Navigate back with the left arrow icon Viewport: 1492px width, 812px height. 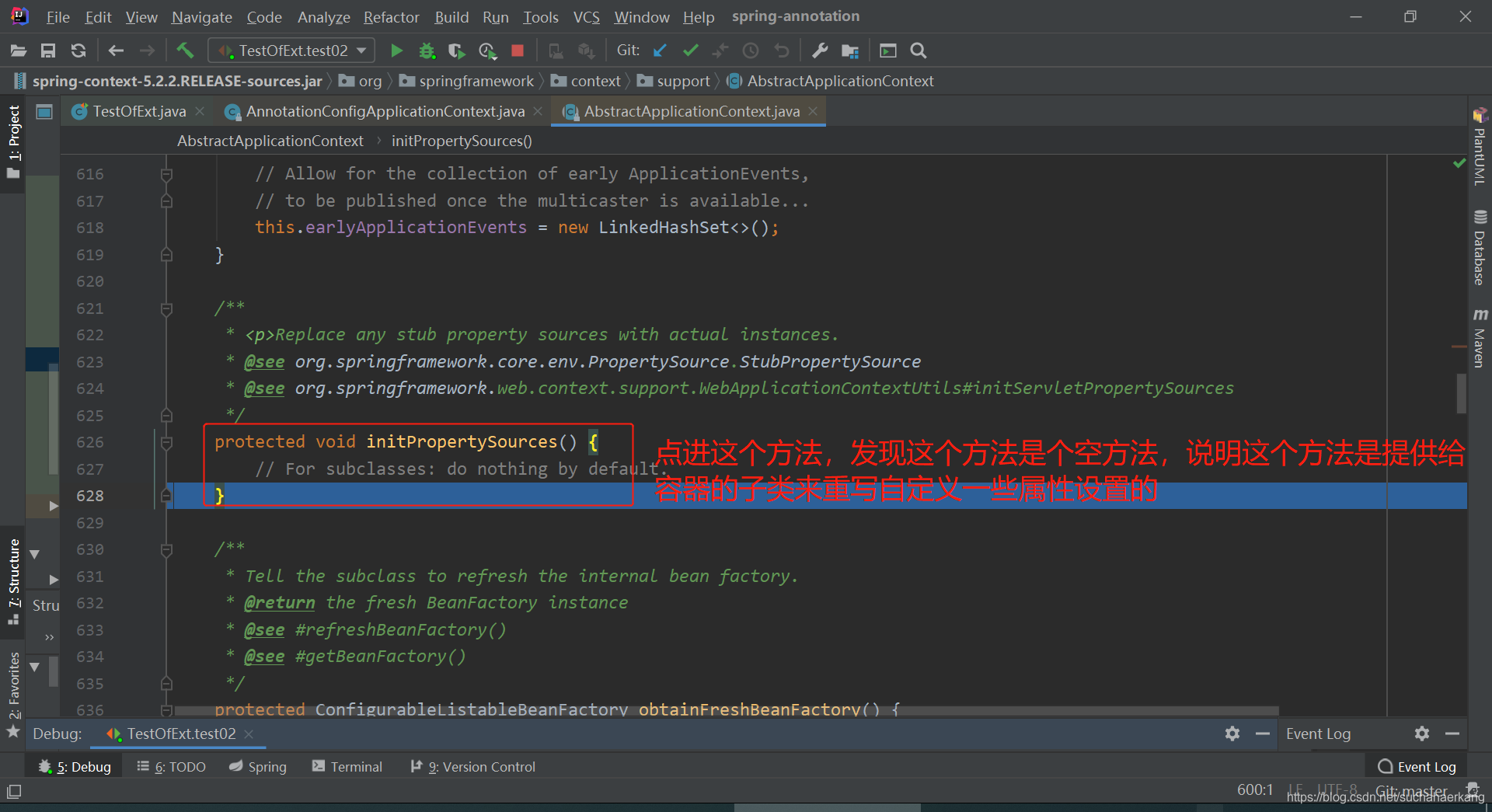pyautogui.click(x=116, y=51)
